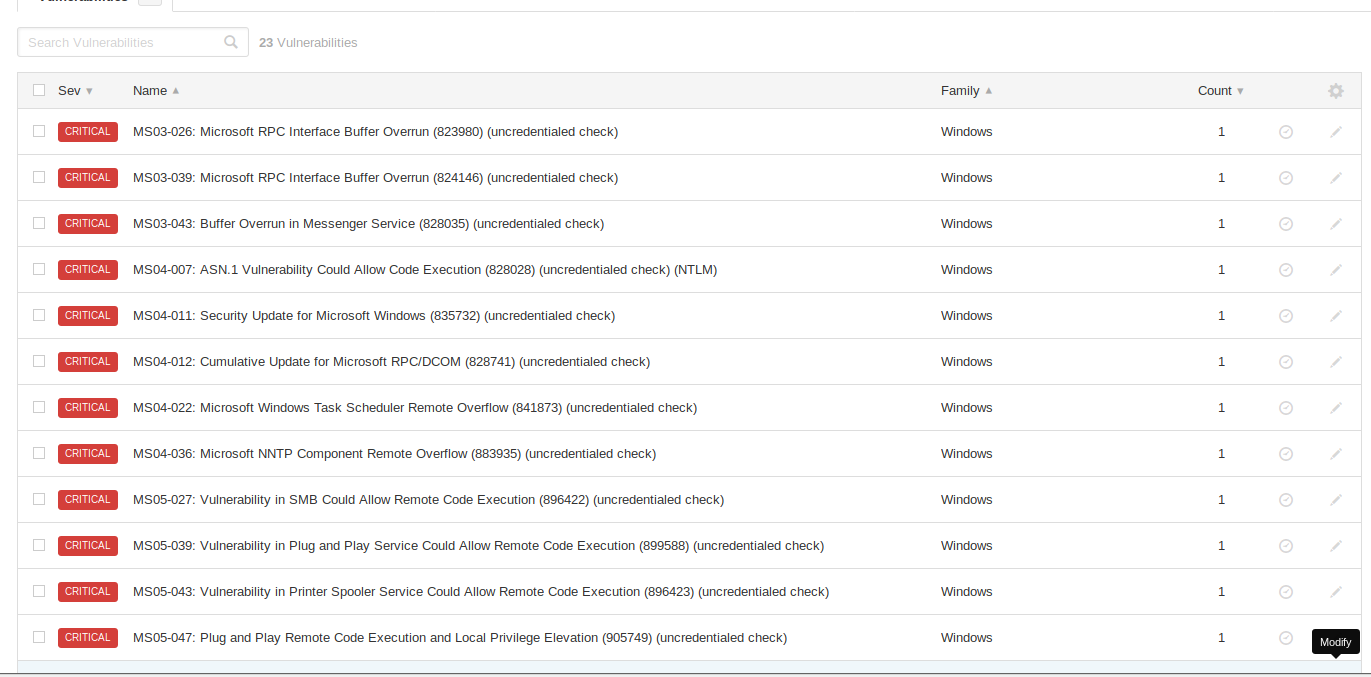
Task: Click the snooze clock icon for MS04-012
Action: click(1286, 362)
